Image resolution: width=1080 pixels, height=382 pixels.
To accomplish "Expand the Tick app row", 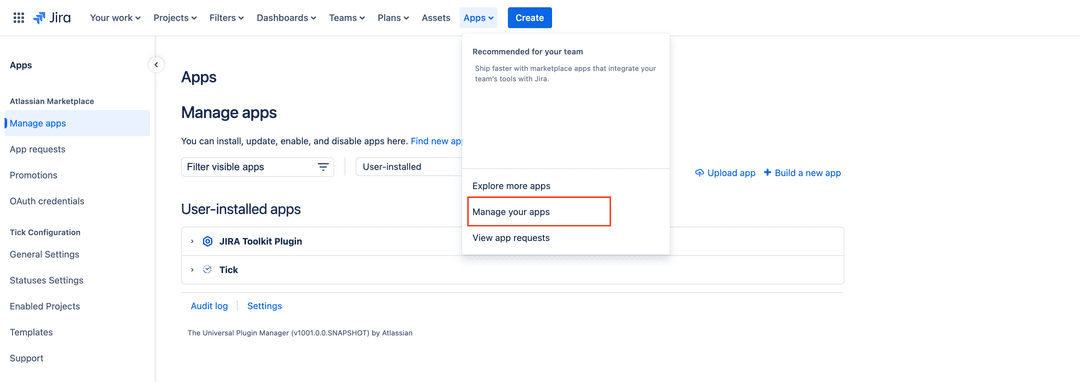I will click(x=192, y=270).
